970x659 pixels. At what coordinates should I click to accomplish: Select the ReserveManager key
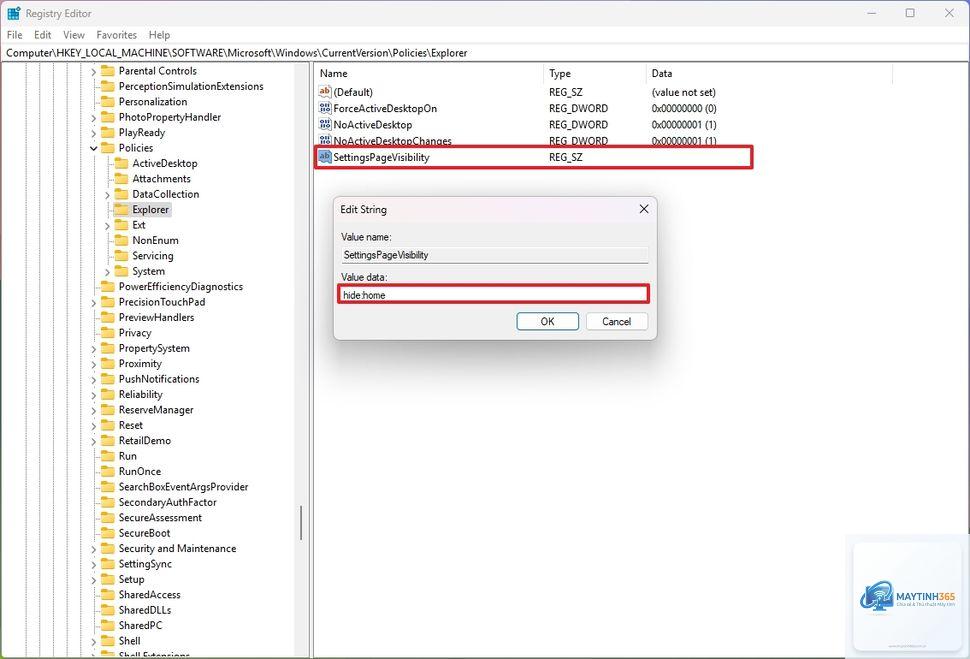coord(156,410)
